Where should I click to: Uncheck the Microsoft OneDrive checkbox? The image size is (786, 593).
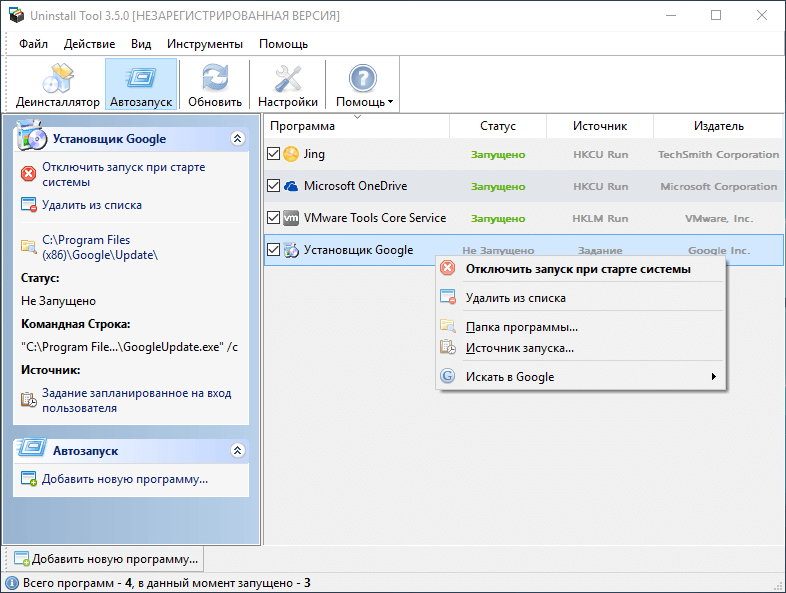click(x=273, y=186)
